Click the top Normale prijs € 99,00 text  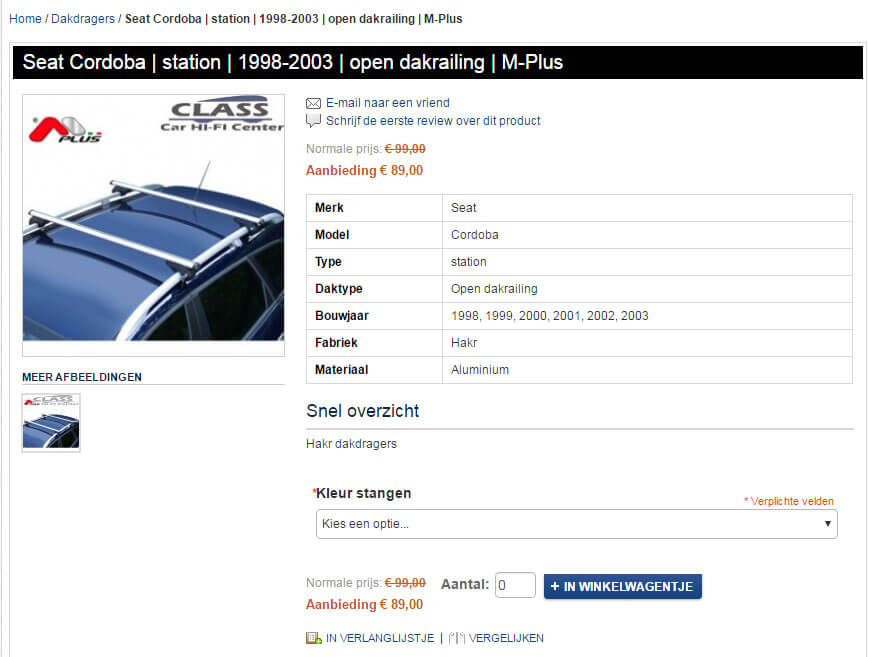[x=366, y=149]
